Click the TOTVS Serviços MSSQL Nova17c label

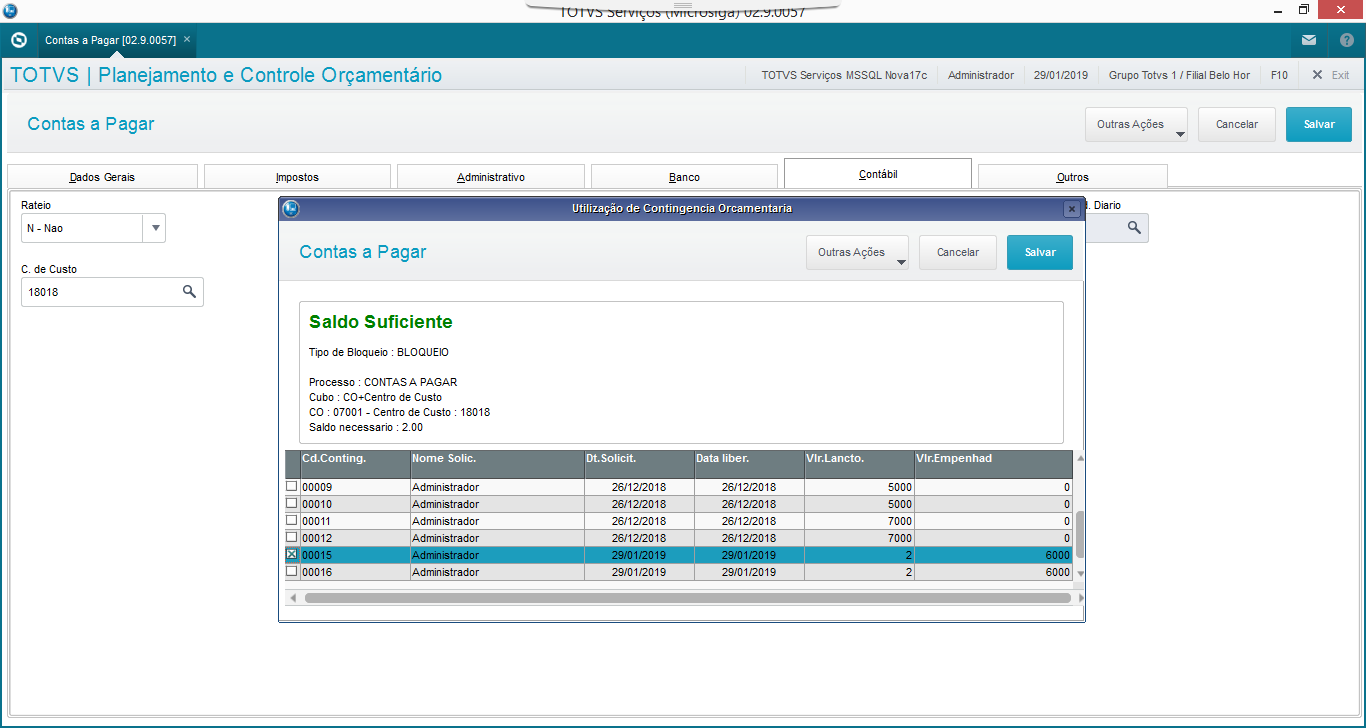click(844, 75)
